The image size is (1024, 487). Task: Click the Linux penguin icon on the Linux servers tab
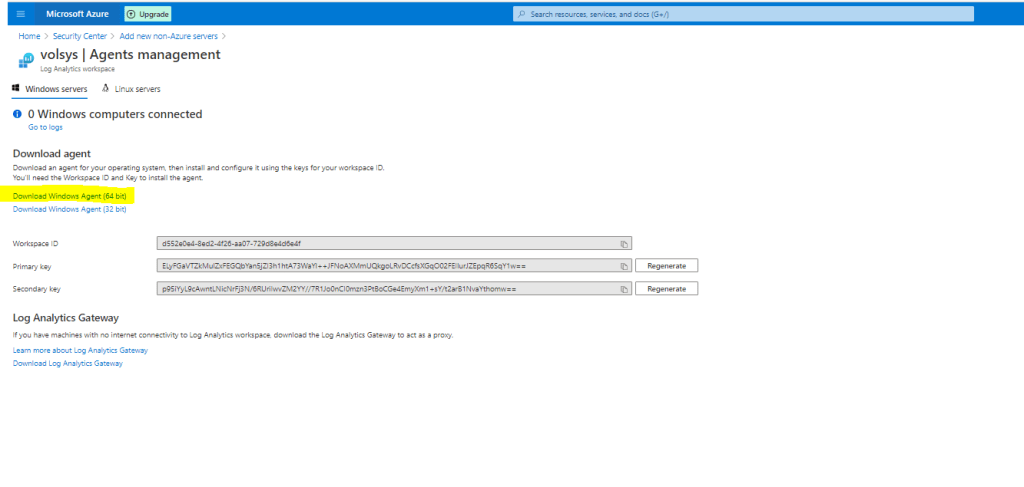point(105,88)
